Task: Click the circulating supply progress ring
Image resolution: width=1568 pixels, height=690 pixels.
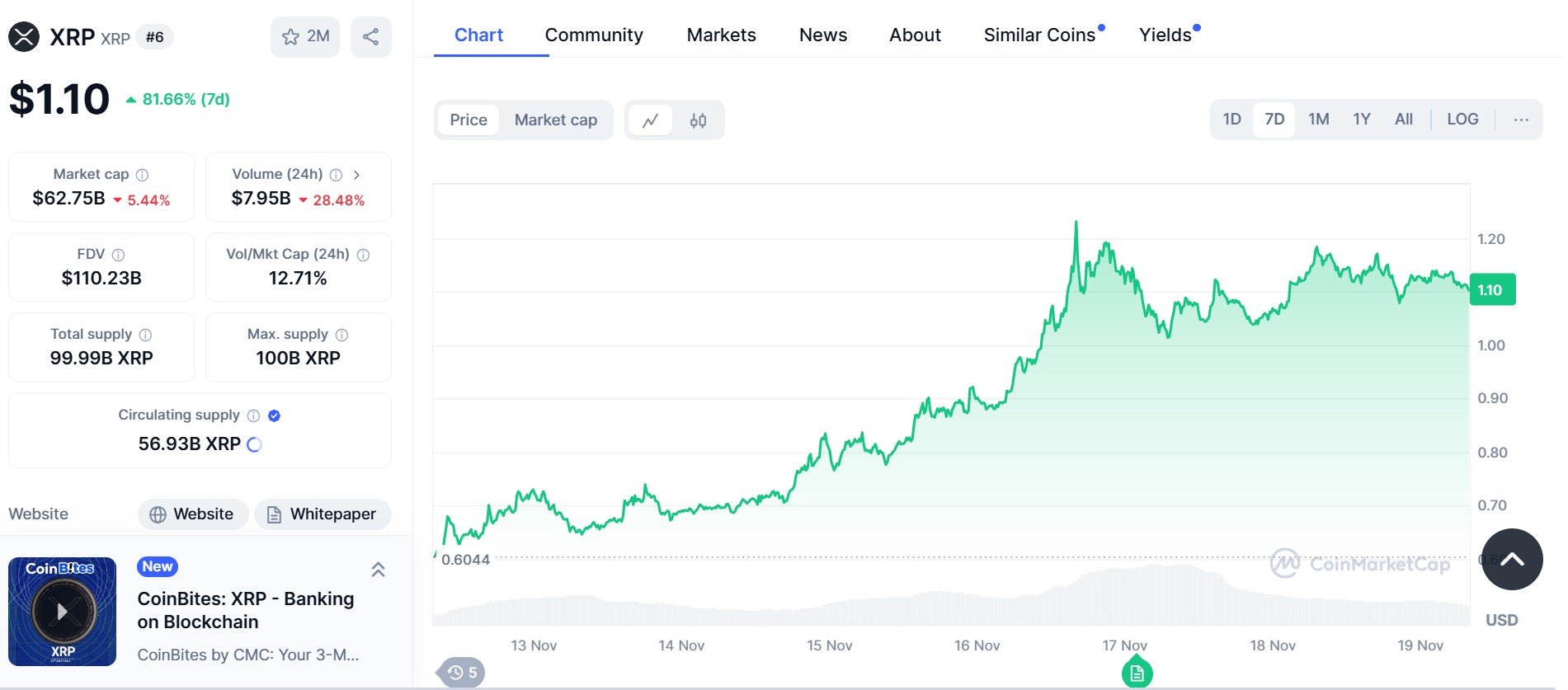Action: tap(254, 444)
